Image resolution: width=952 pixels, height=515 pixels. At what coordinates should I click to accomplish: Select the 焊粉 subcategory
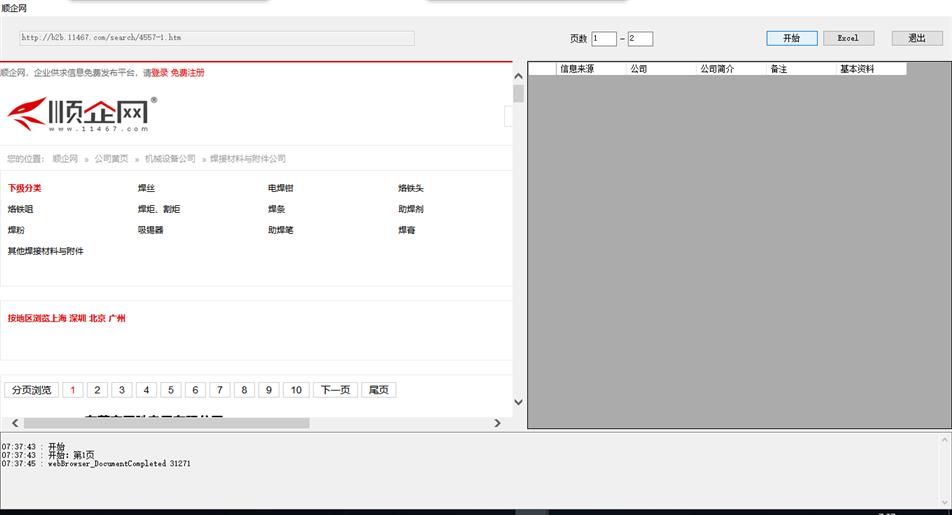pyautogui.click(x=16, y=230)
